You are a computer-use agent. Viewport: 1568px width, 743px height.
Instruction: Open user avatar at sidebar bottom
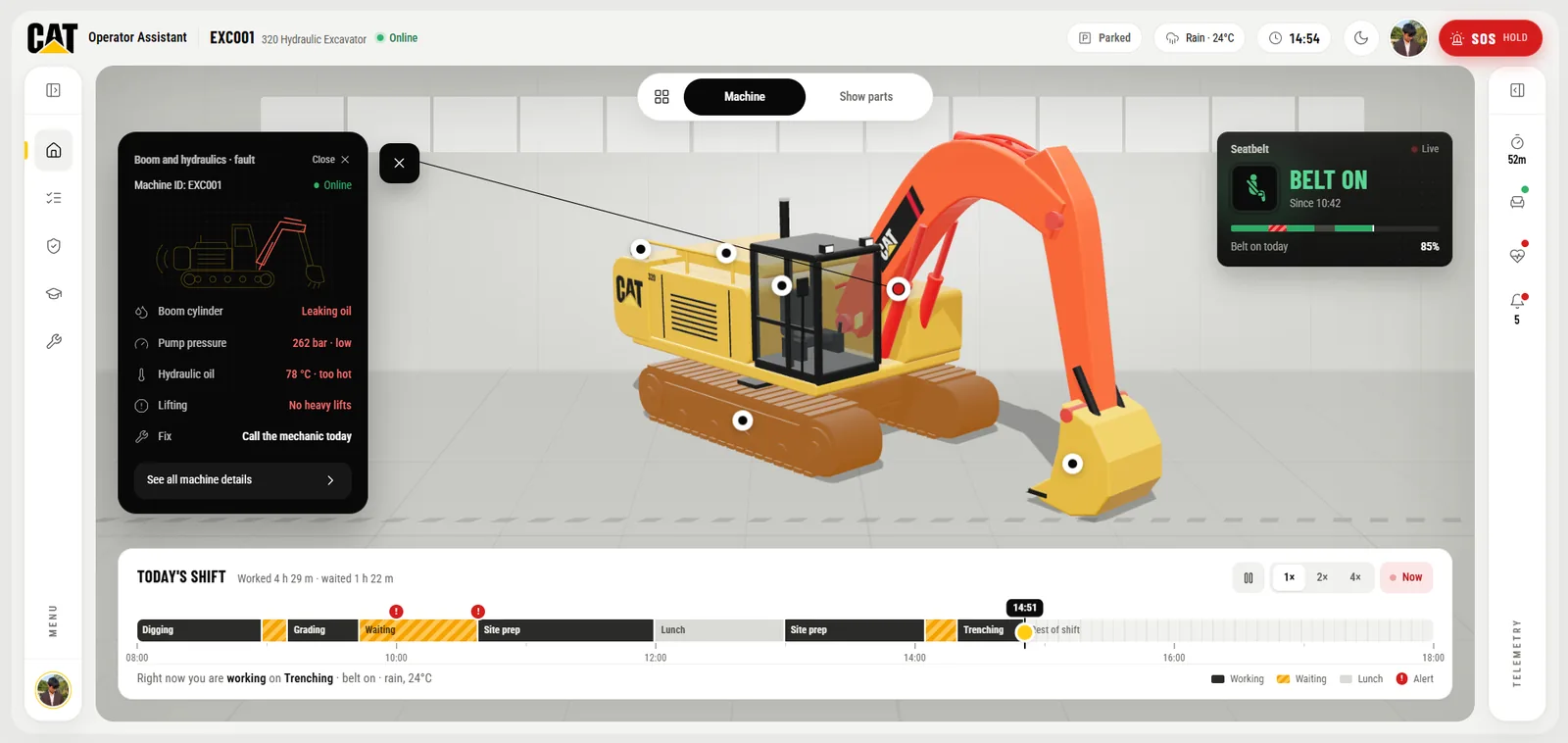tap(53, 690)
